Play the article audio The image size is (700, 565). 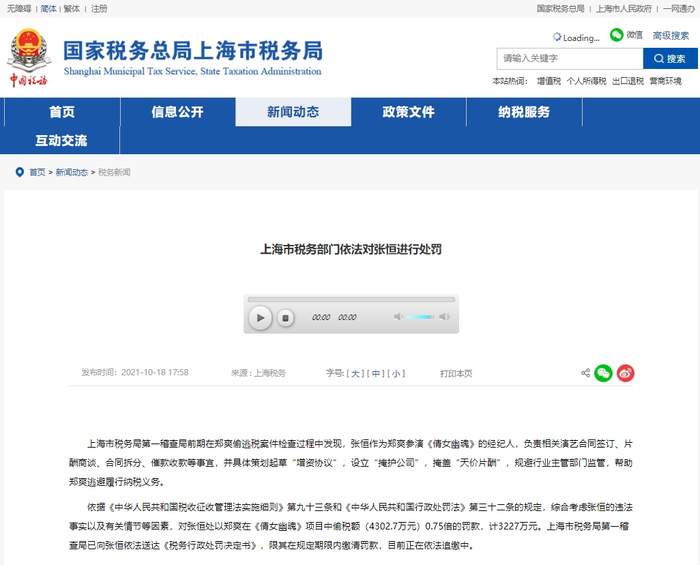pyautogui.click(x=260, y=318)
